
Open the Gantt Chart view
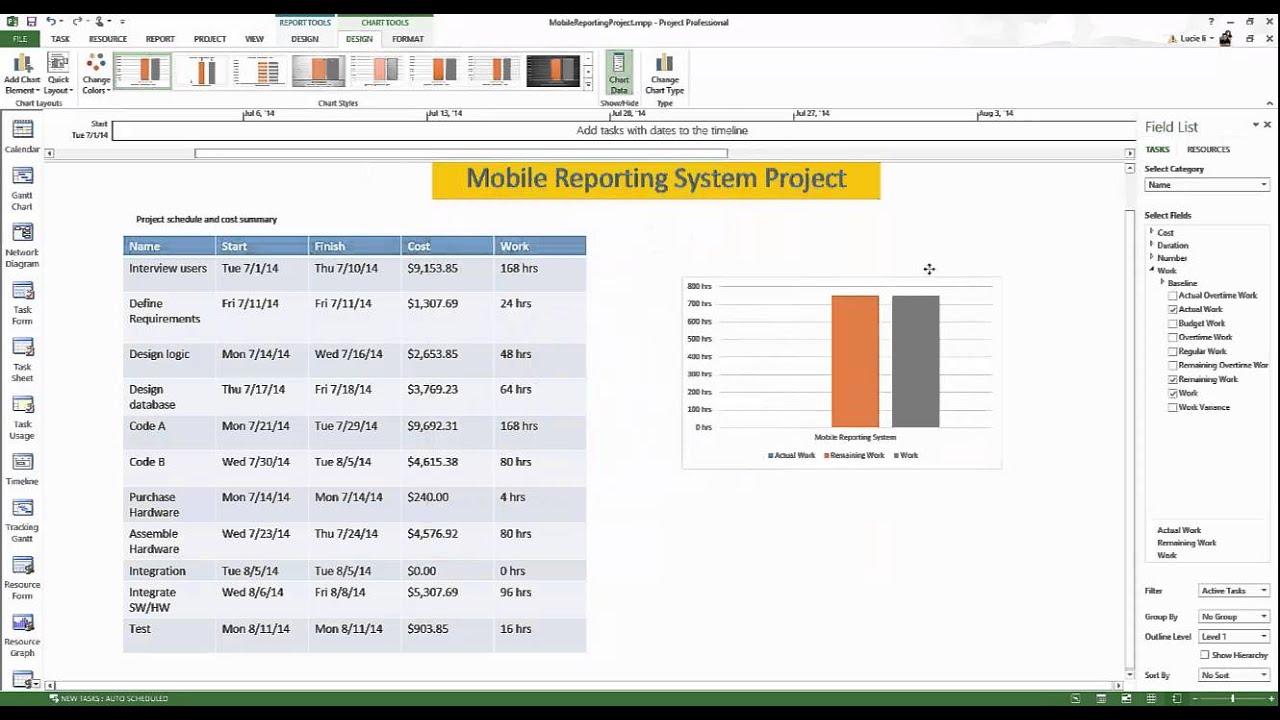coord(22,189)
